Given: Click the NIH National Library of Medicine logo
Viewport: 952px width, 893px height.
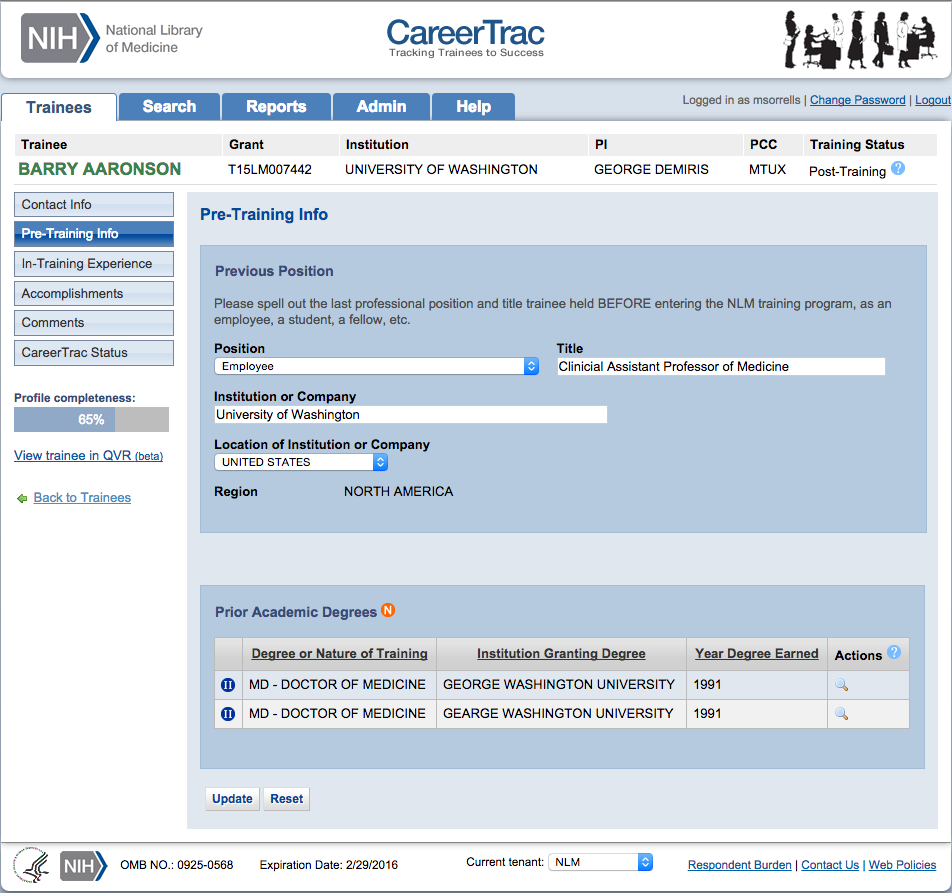Looking at the screenshot, I should pos(112,38).
